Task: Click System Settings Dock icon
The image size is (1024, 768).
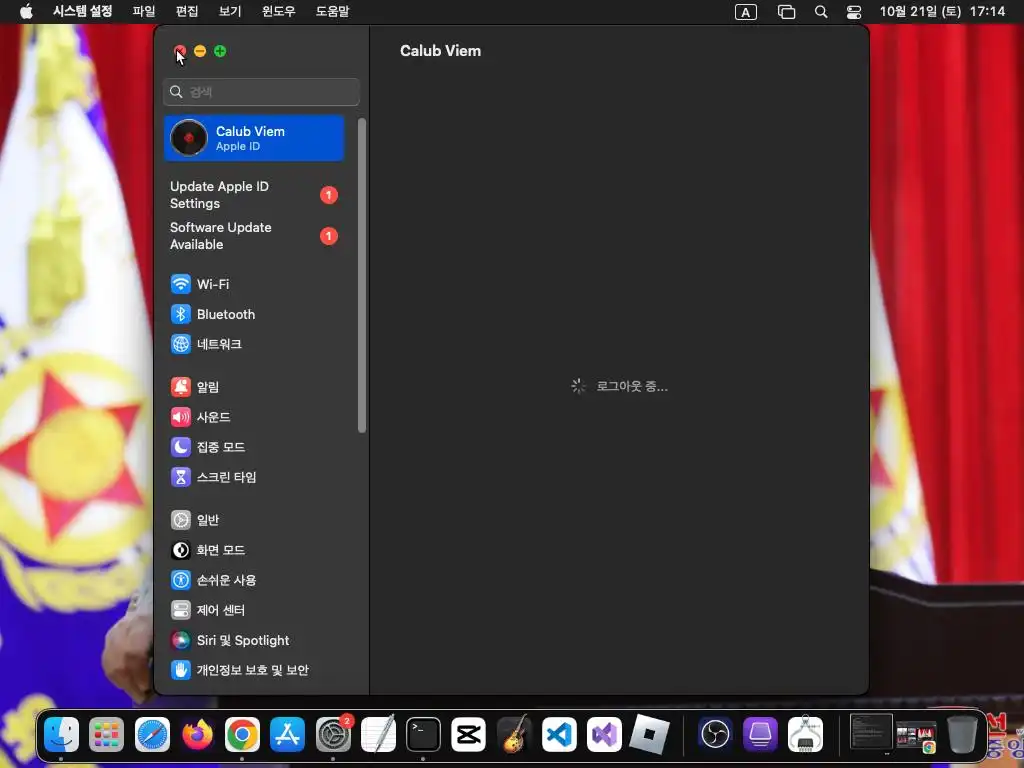Action: 333,734
